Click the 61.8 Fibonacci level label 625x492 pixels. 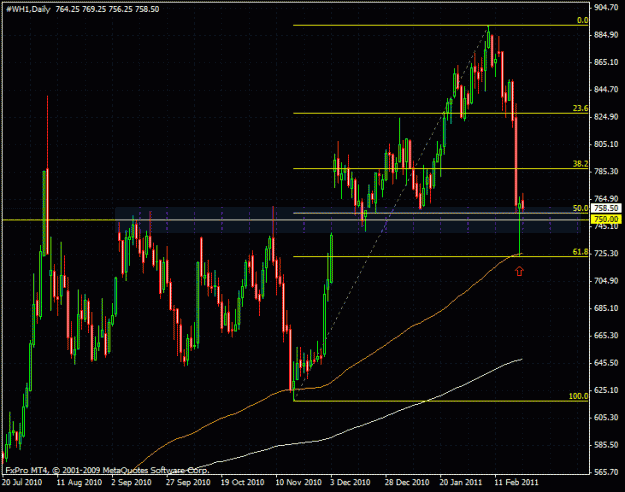pyautogui.click(x=580, y=252)
